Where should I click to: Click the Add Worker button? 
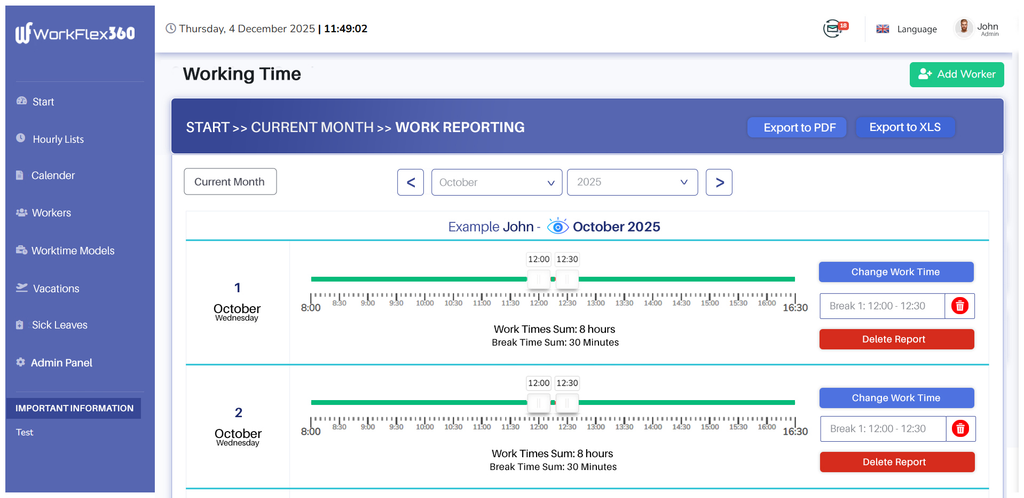956,74
